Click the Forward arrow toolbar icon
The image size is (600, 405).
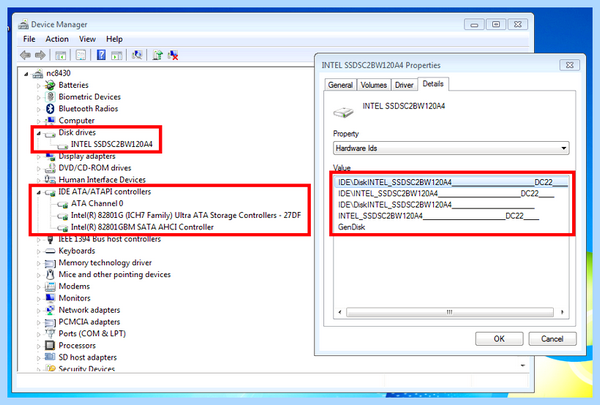point(40,55)
